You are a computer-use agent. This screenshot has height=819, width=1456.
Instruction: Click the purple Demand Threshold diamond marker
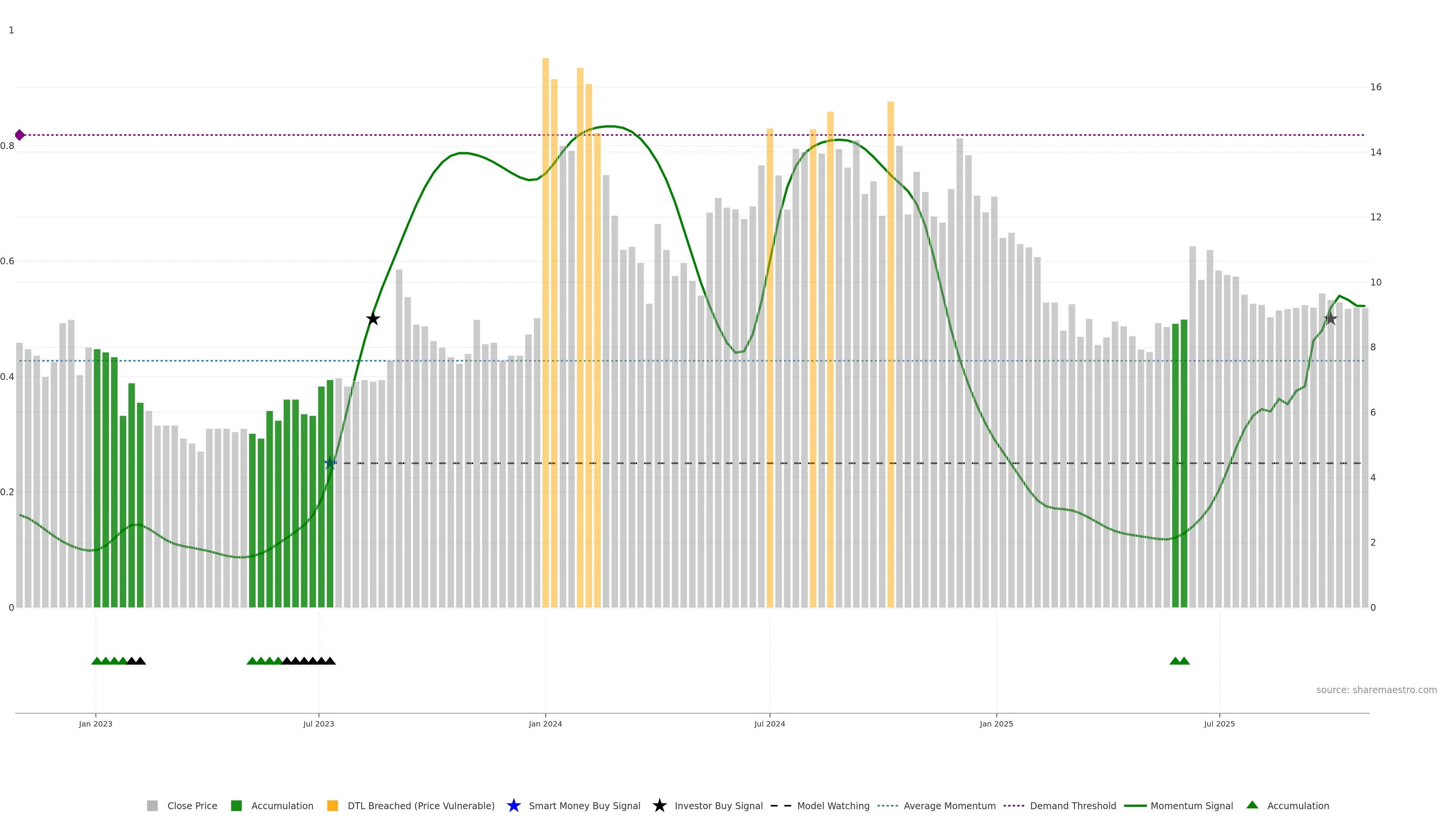click(20, 135)
